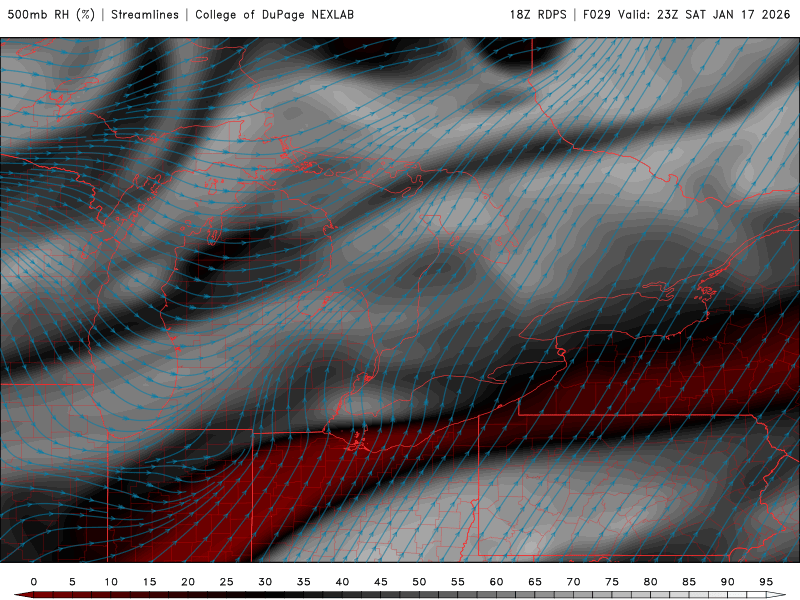Click the colorbar label "50"
Image resolution: width=800 pixels, height=600 pixels.
419,582
